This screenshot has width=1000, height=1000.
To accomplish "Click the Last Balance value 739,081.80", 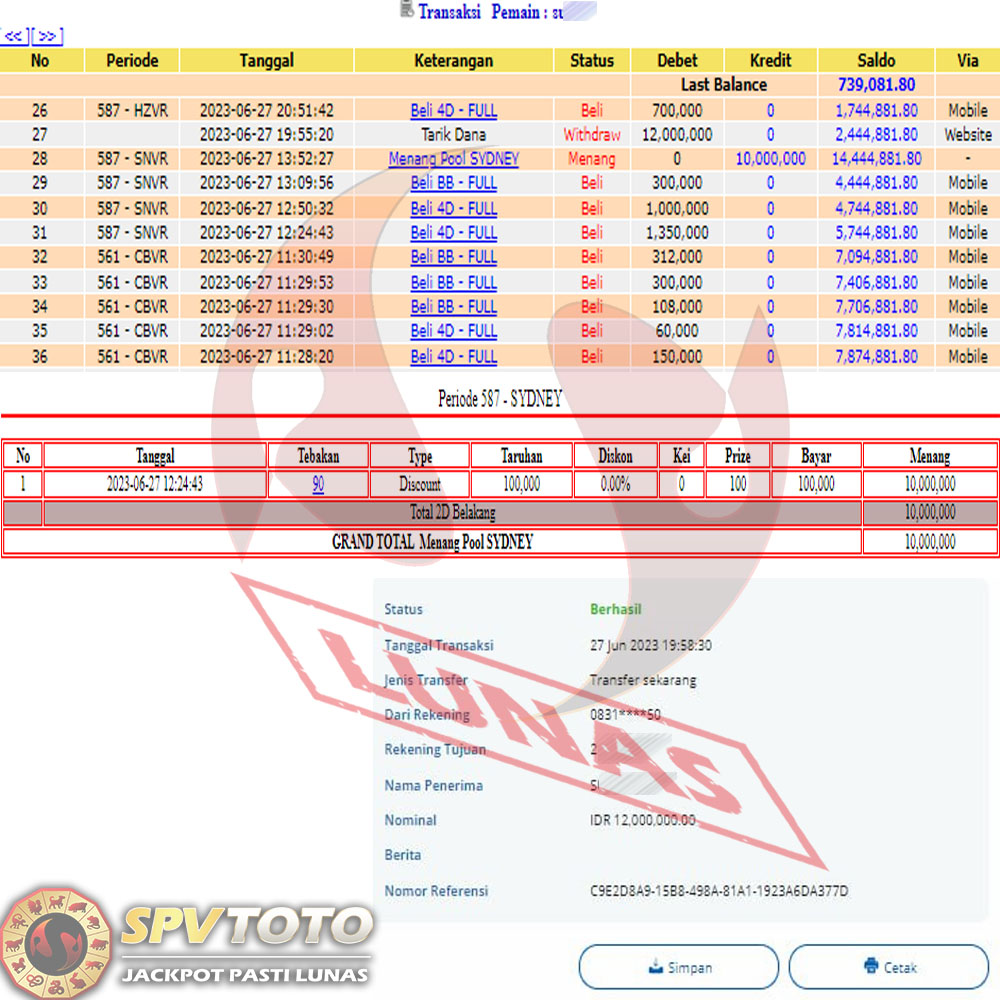I will pyautogui.click(x=876, y=85).
